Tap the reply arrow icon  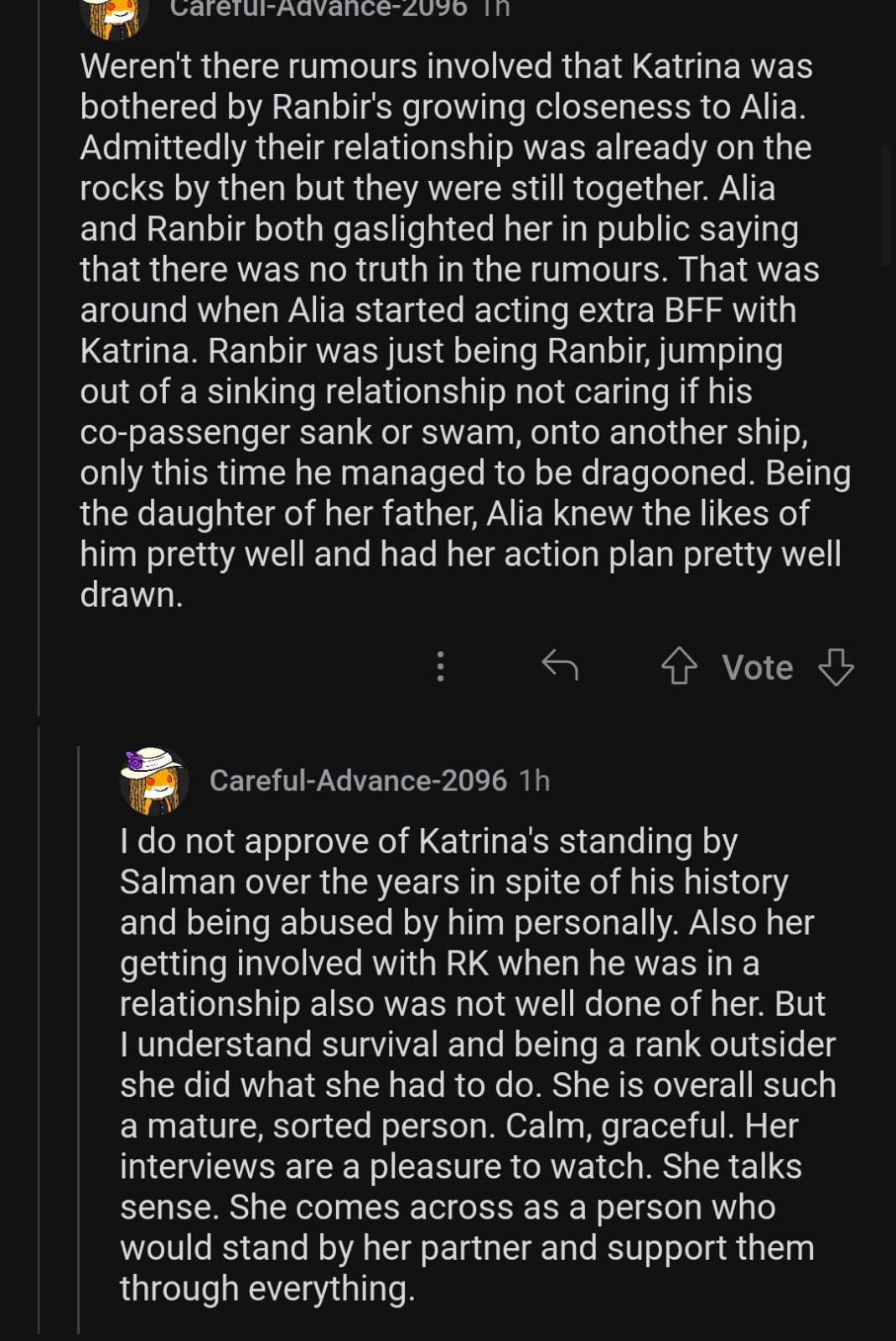(560, 666)
